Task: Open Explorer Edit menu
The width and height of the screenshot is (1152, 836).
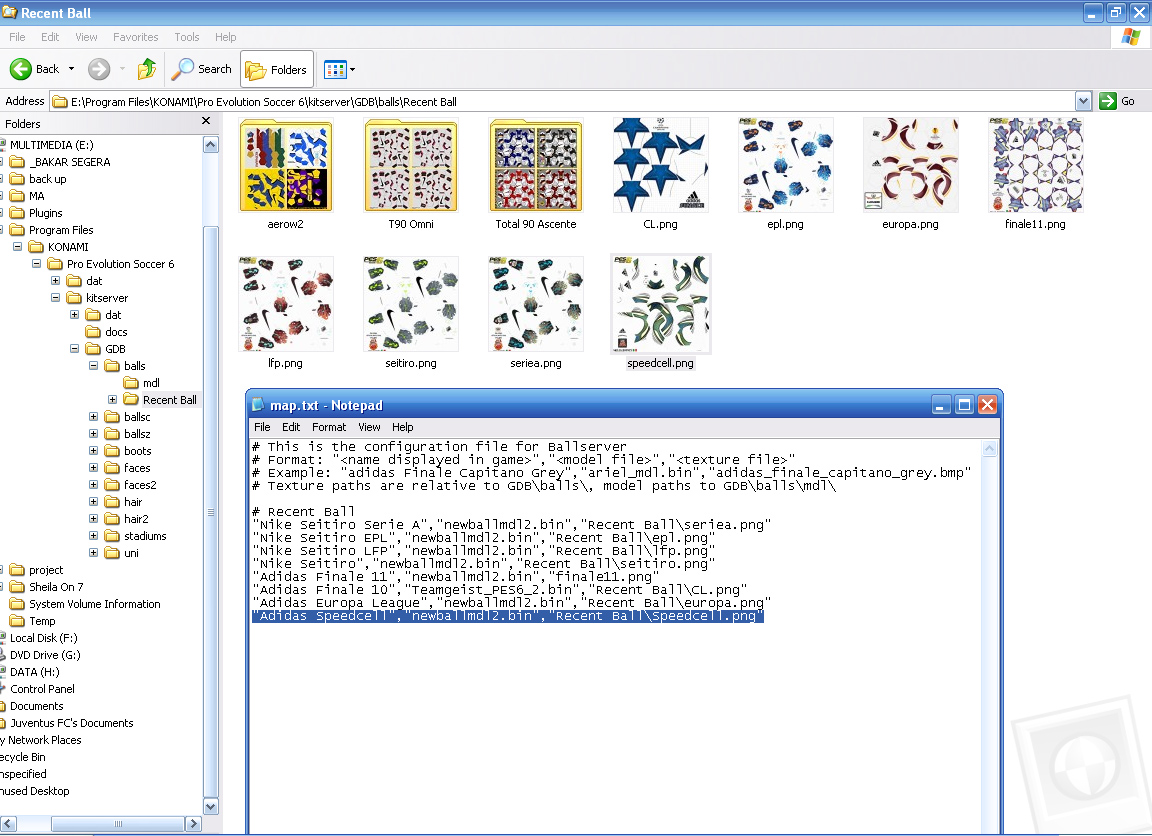Action: 50,37
